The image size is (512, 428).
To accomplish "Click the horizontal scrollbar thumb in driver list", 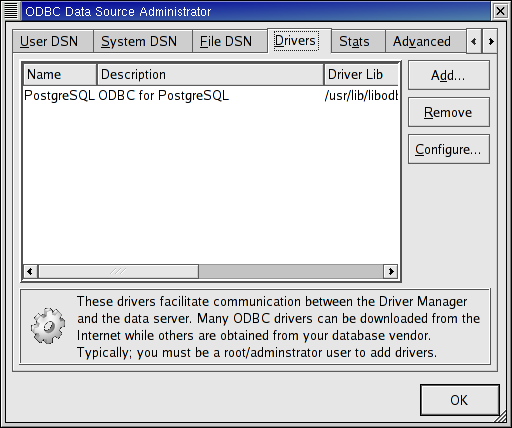I will [118, 271].
